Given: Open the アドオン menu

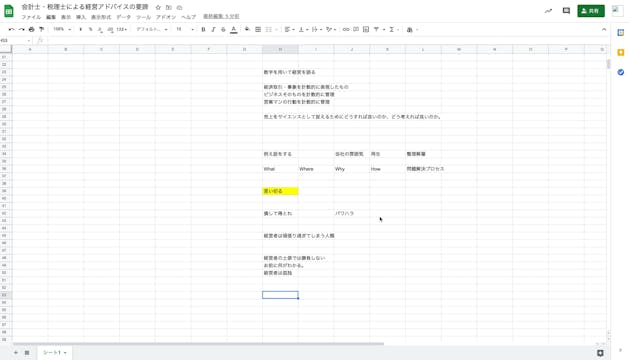Looking at the screenshot, I should point(166,17).
